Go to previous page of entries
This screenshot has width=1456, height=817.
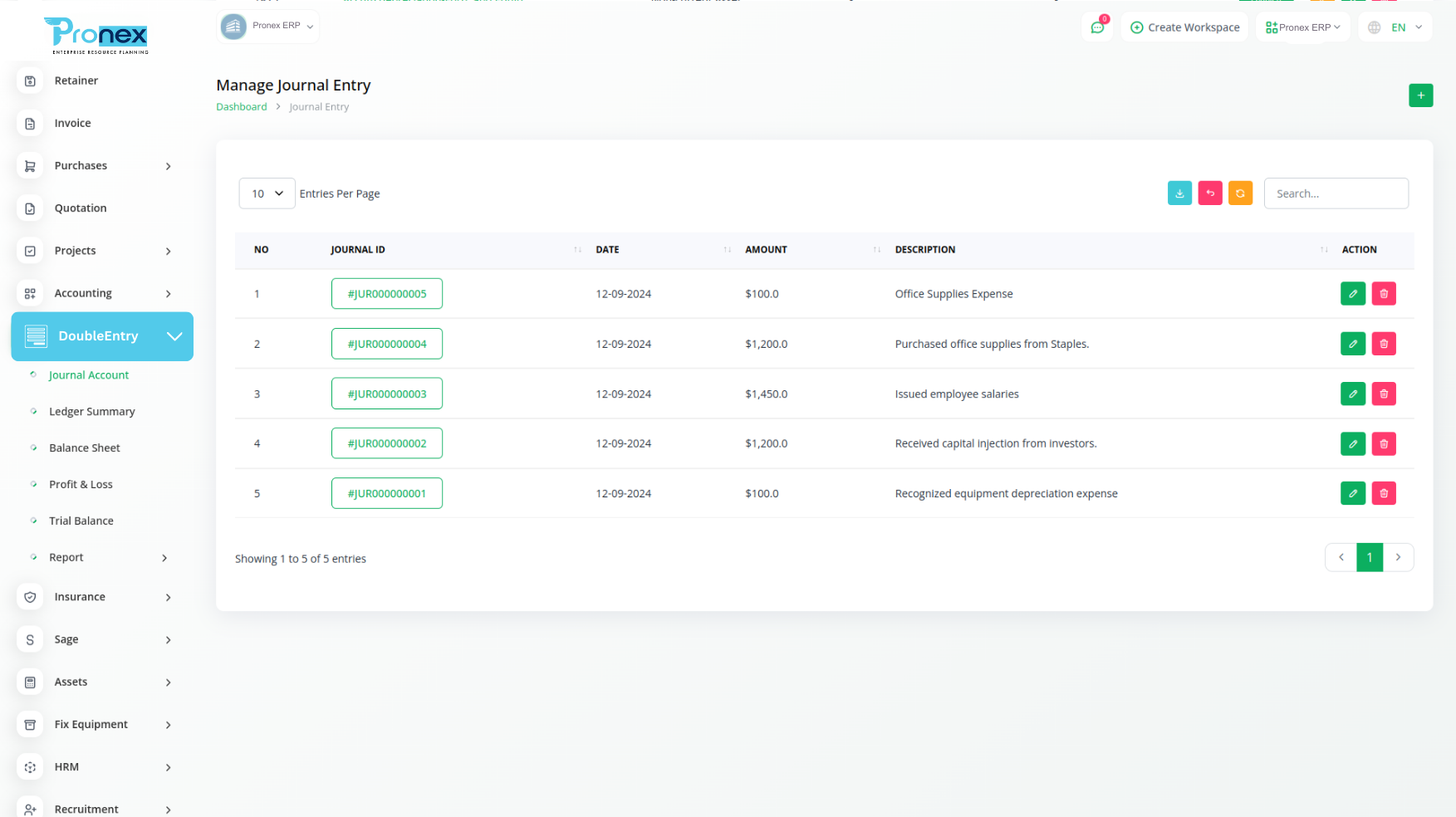[1341, 557]
